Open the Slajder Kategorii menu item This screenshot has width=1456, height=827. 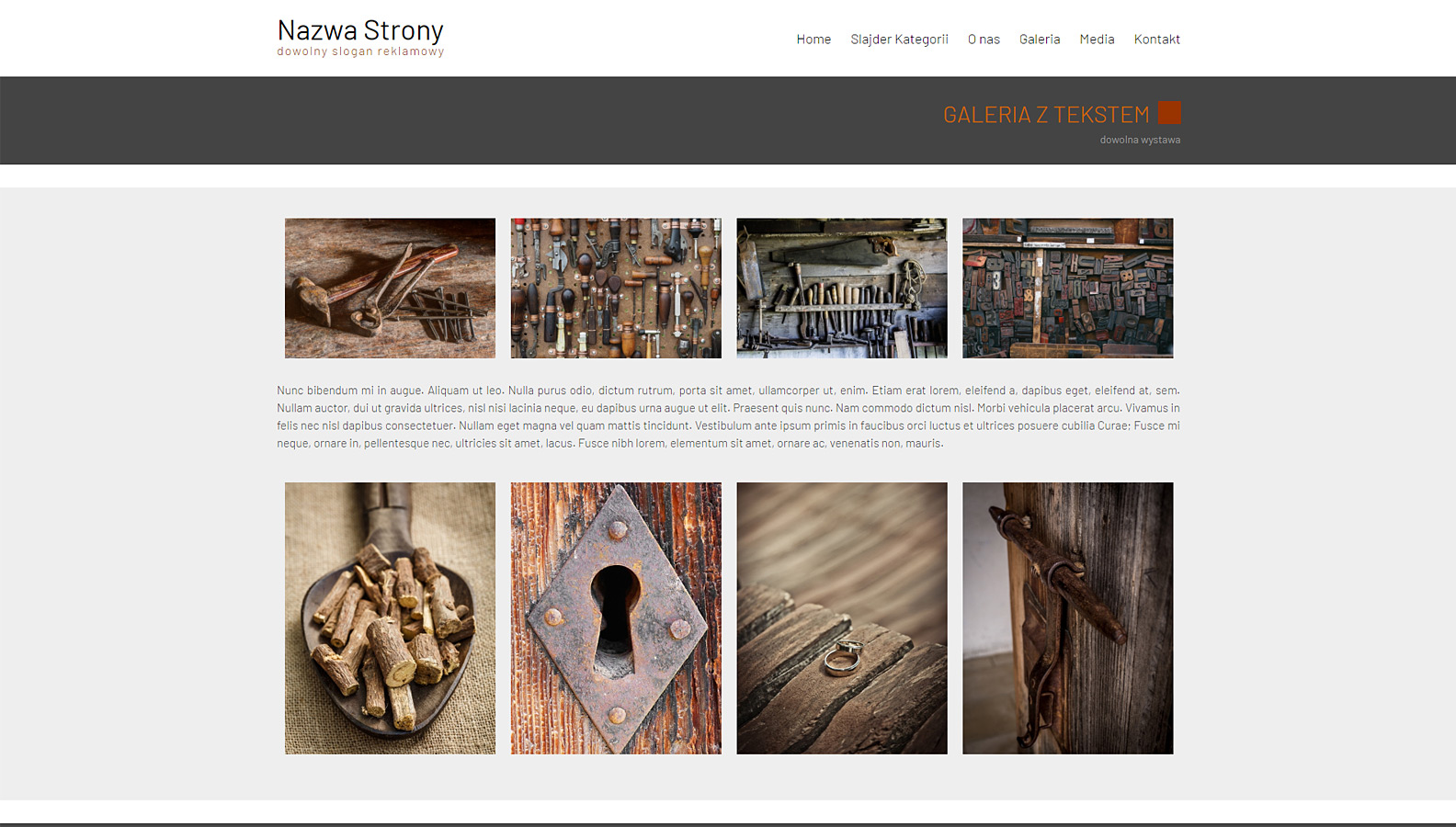(899, 40)
